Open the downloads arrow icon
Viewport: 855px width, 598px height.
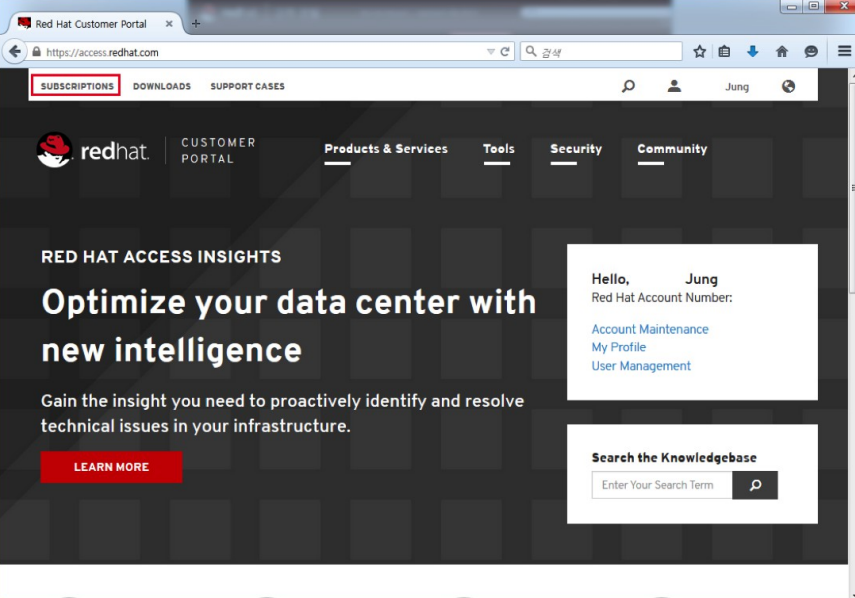click(x=752, y=52)
